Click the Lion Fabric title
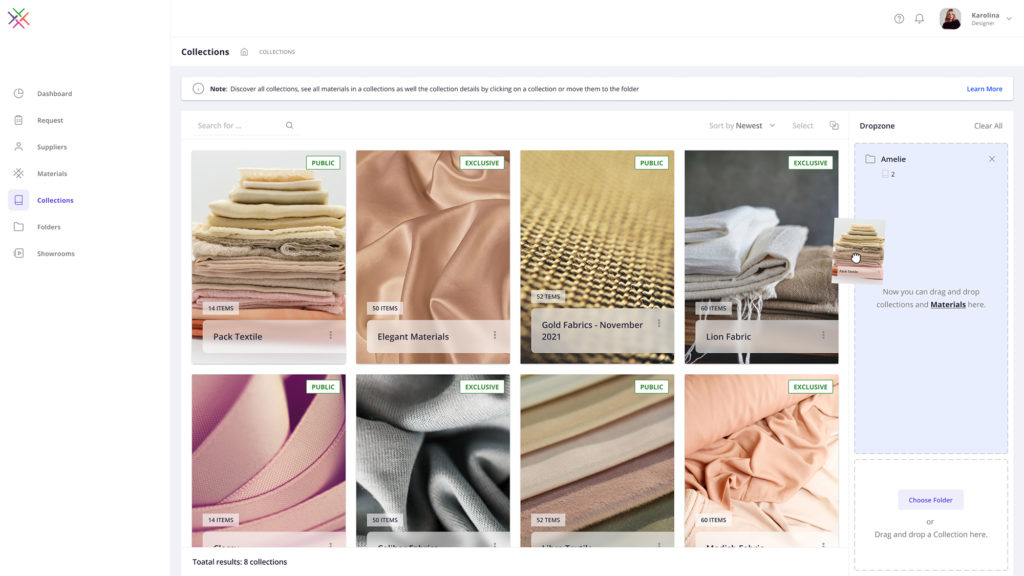This screenshot has height=576, width=1024. pyautogui.click(x=728, y=336)
